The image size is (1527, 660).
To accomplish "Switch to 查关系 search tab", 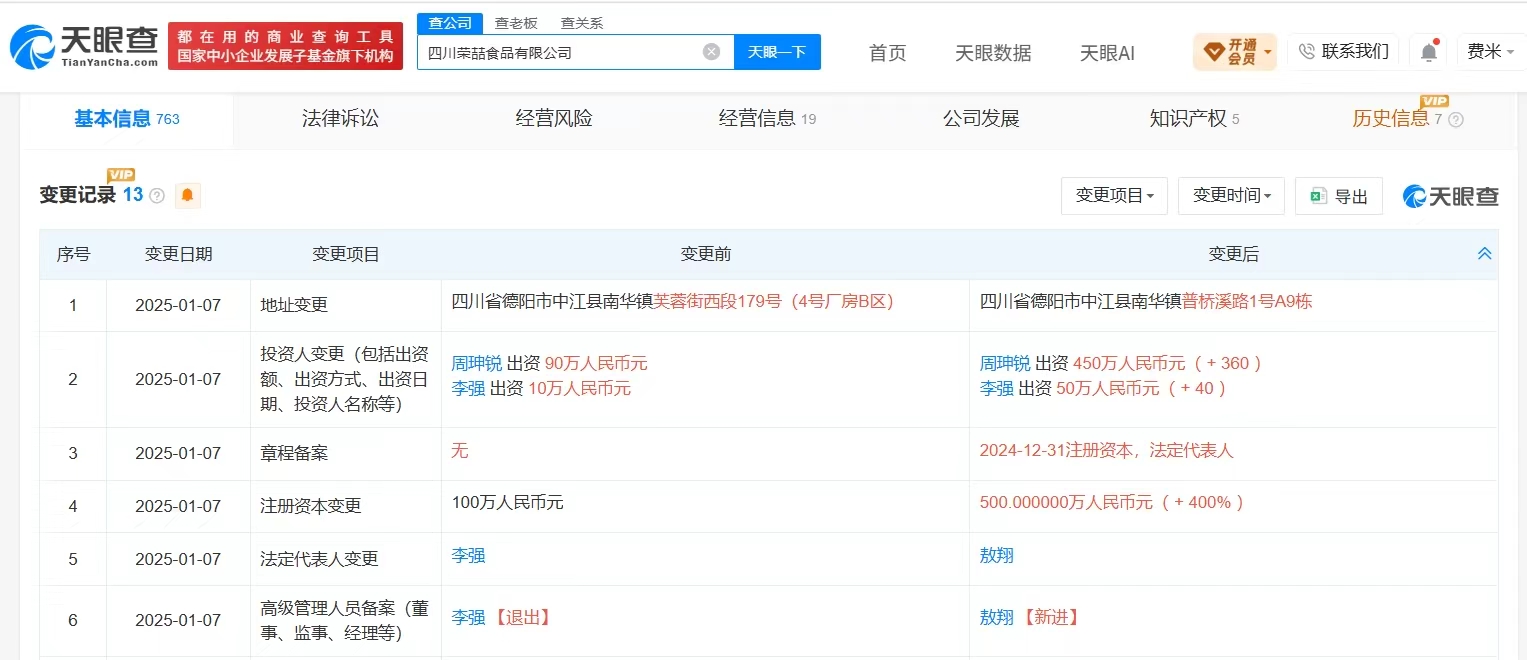I will tap(582, 23).
